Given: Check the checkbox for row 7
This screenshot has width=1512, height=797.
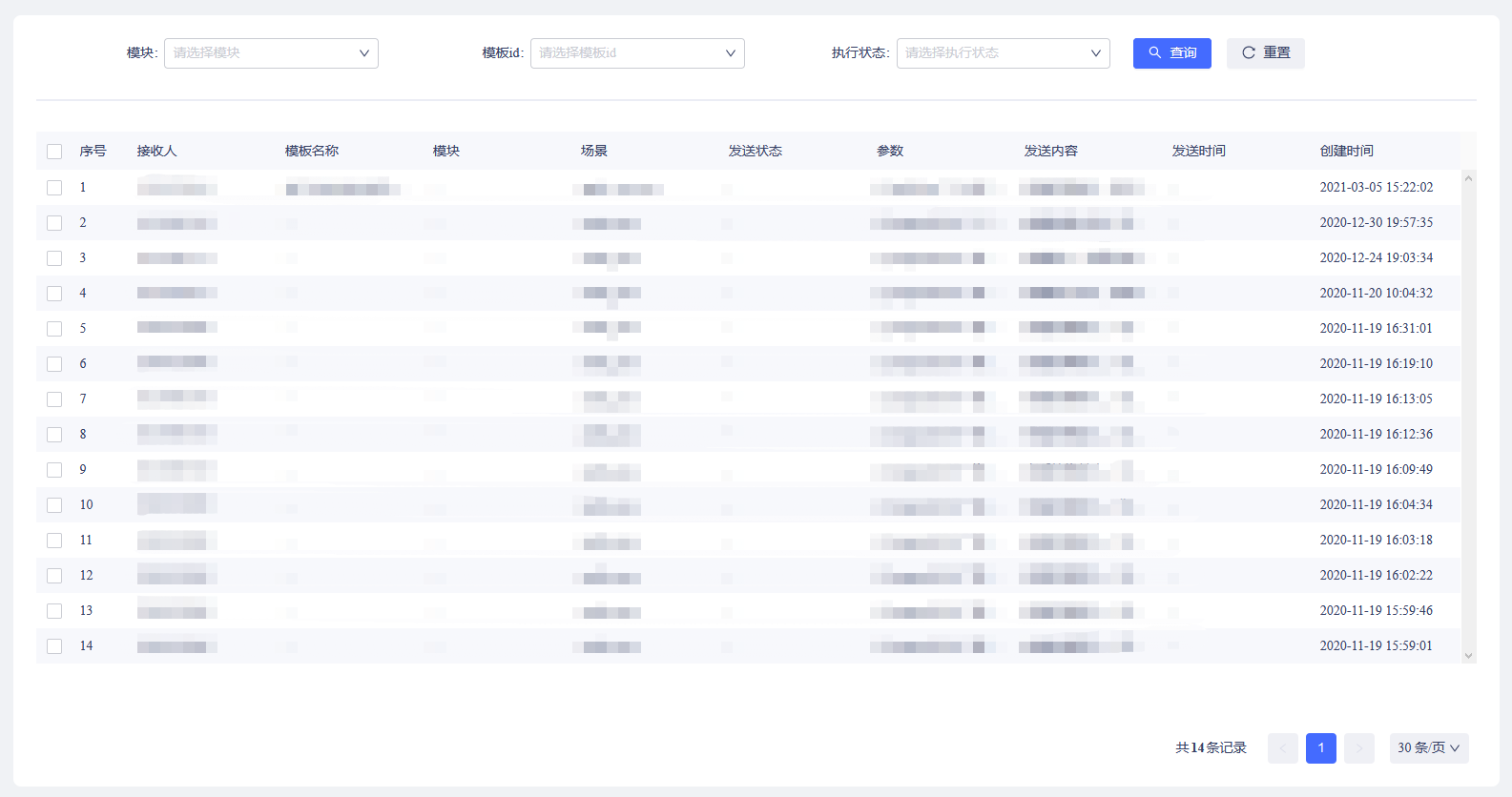Looking at the screenshot, I should pyautogui.click(x=54, y=399).
